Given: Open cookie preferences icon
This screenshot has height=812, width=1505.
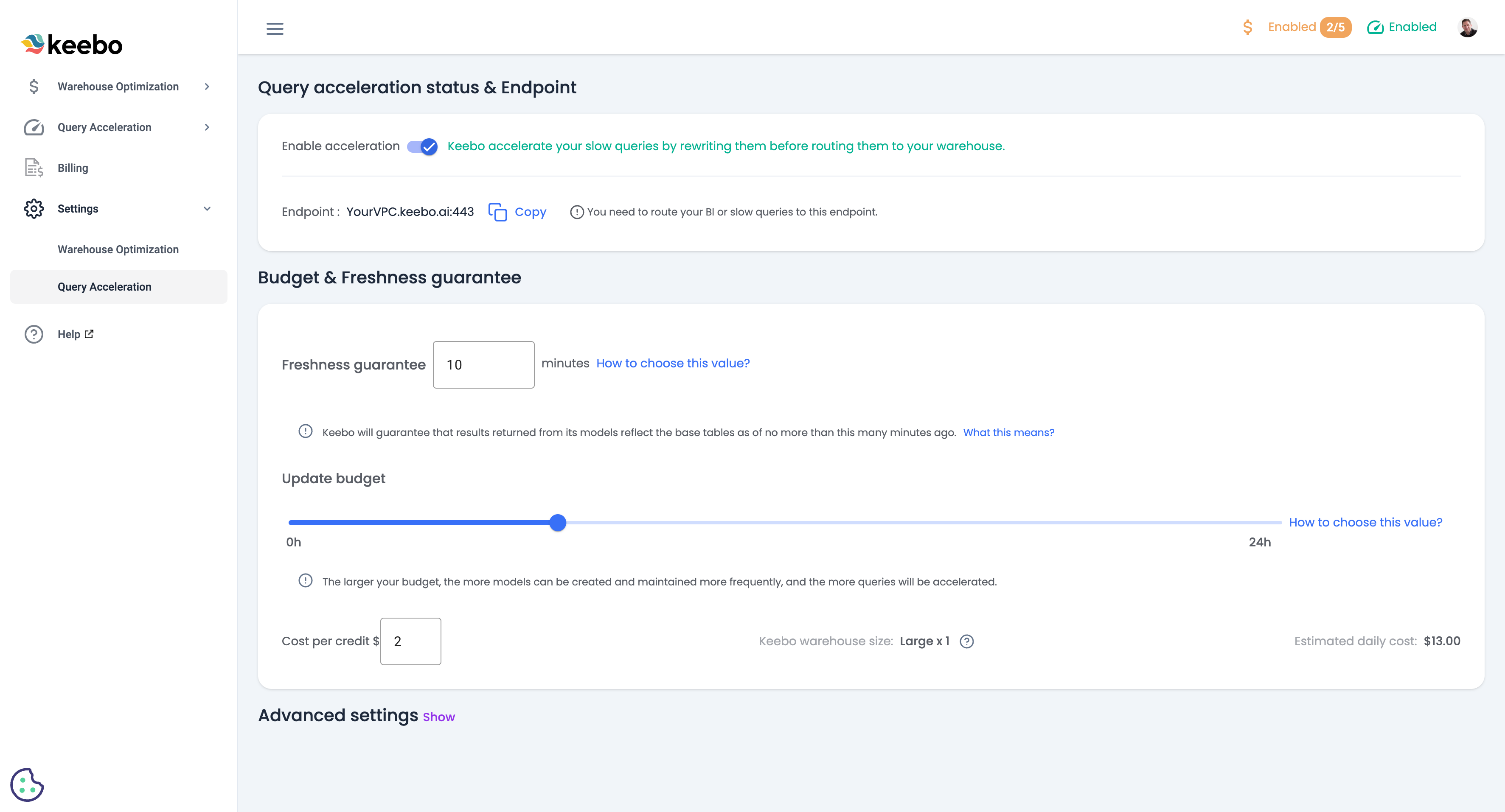Looking at the screenshot, I should tap(27, 784).
